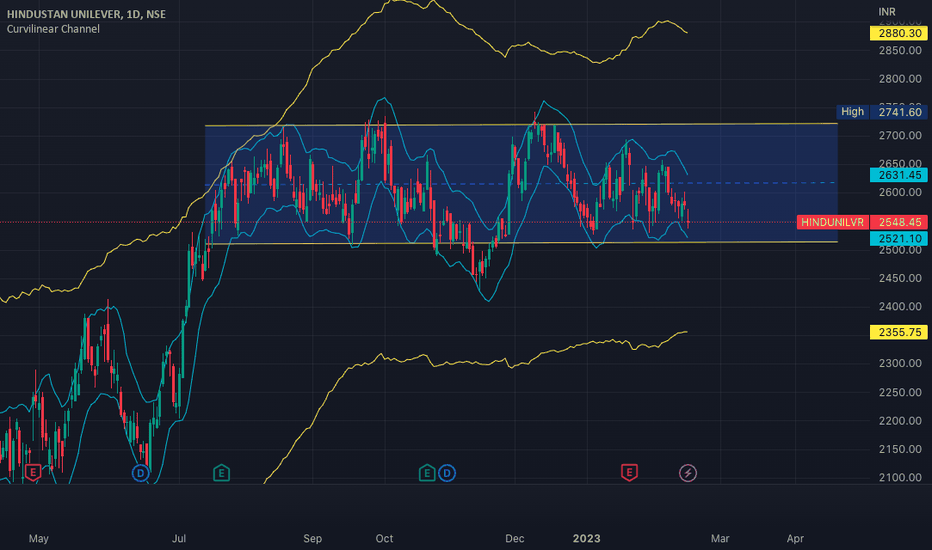Click the 2800.00 price scale value

click(900, 79)
